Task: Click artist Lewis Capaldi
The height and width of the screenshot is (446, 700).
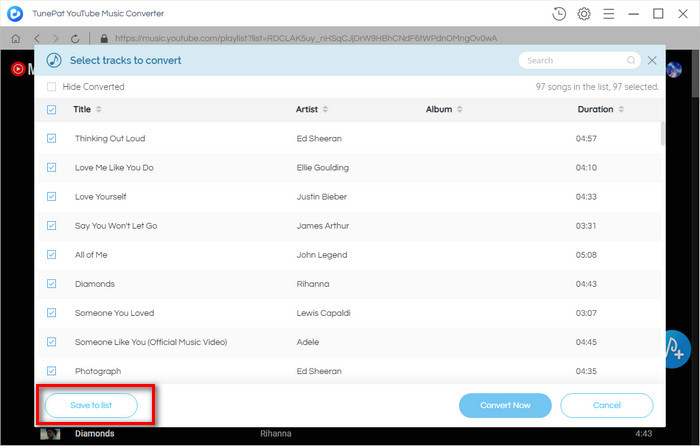Action: coord(323,313)
